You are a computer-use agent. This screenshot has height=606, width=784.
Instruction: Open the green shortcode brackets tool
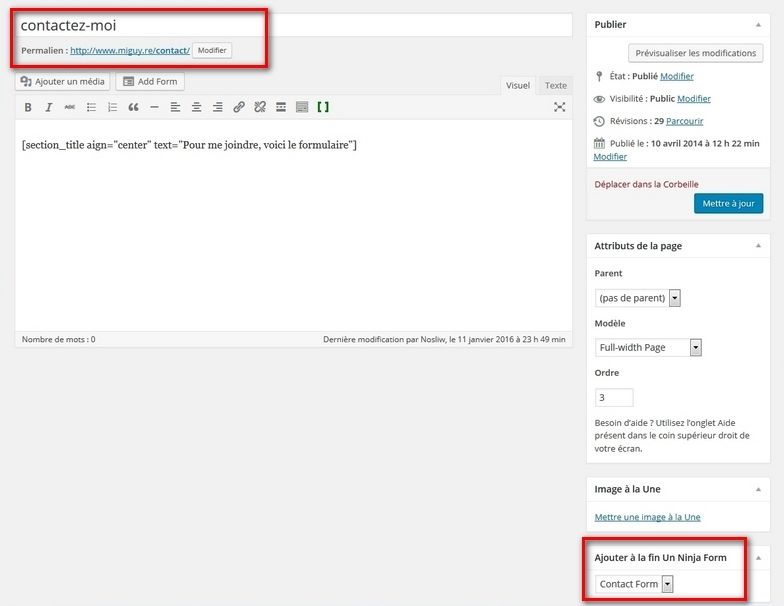click(323, 107)
